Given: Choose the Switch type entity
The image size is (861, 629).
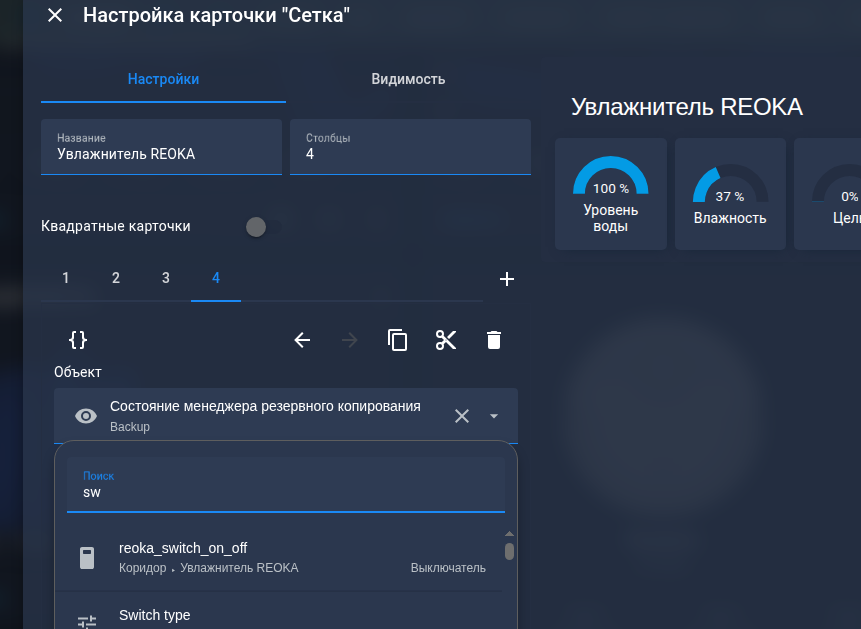Looking at the screenshot, I should (x=279, y=611).
